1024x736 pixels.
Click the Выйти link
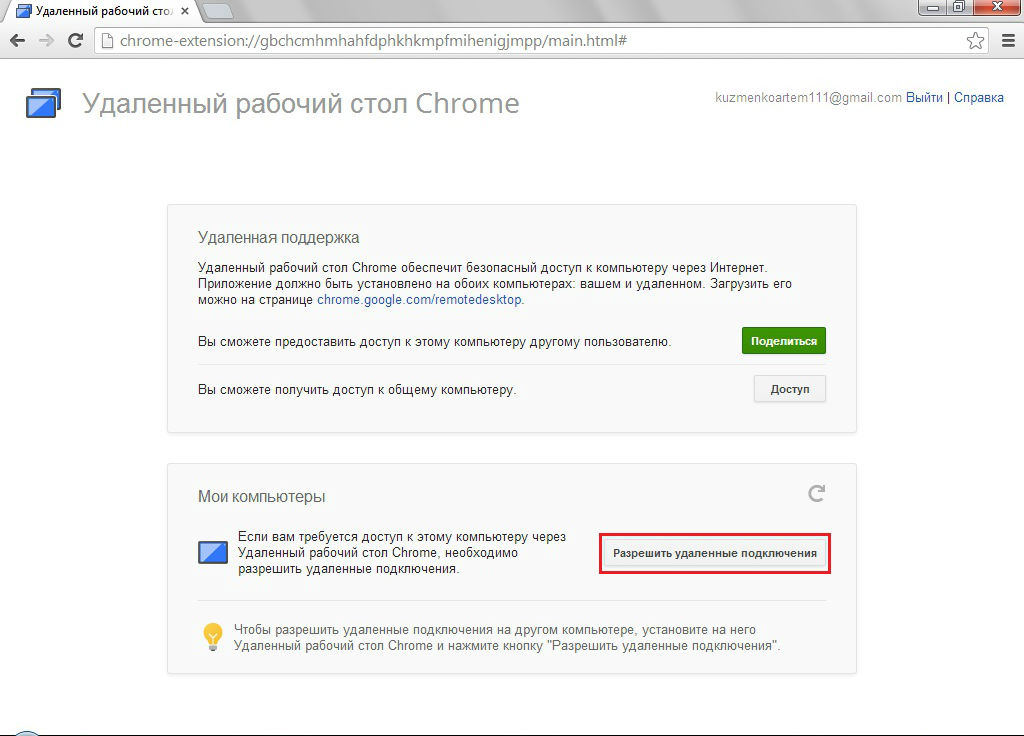click(x=924, y=97)
